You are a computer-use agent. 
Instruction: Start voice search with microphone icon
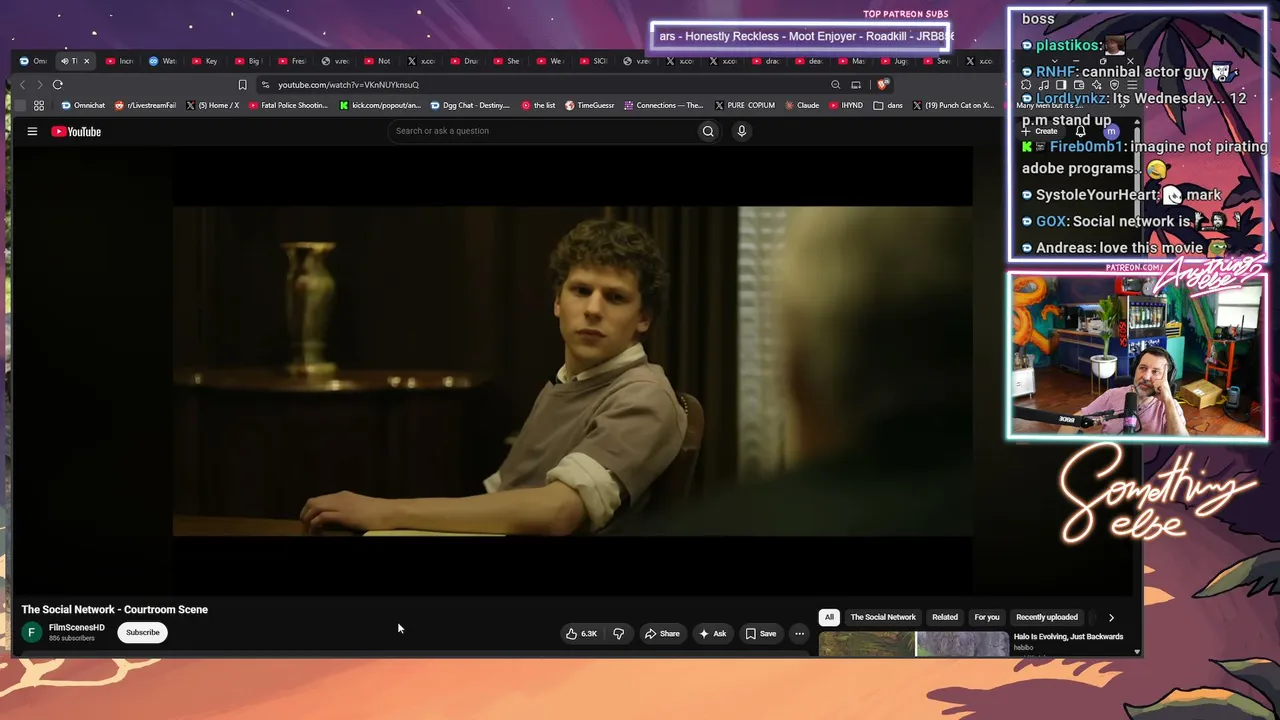741,131
